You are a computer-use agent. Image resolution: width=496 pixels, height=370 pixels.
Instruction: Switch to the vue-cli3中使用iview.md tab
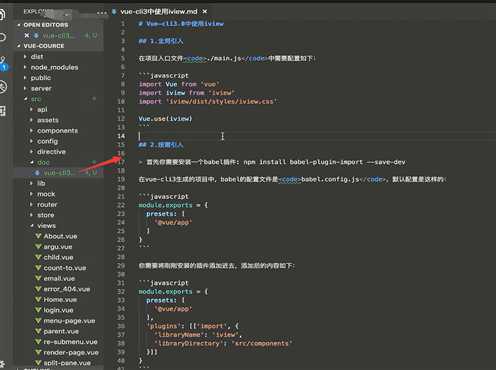[x=159, y=12]
